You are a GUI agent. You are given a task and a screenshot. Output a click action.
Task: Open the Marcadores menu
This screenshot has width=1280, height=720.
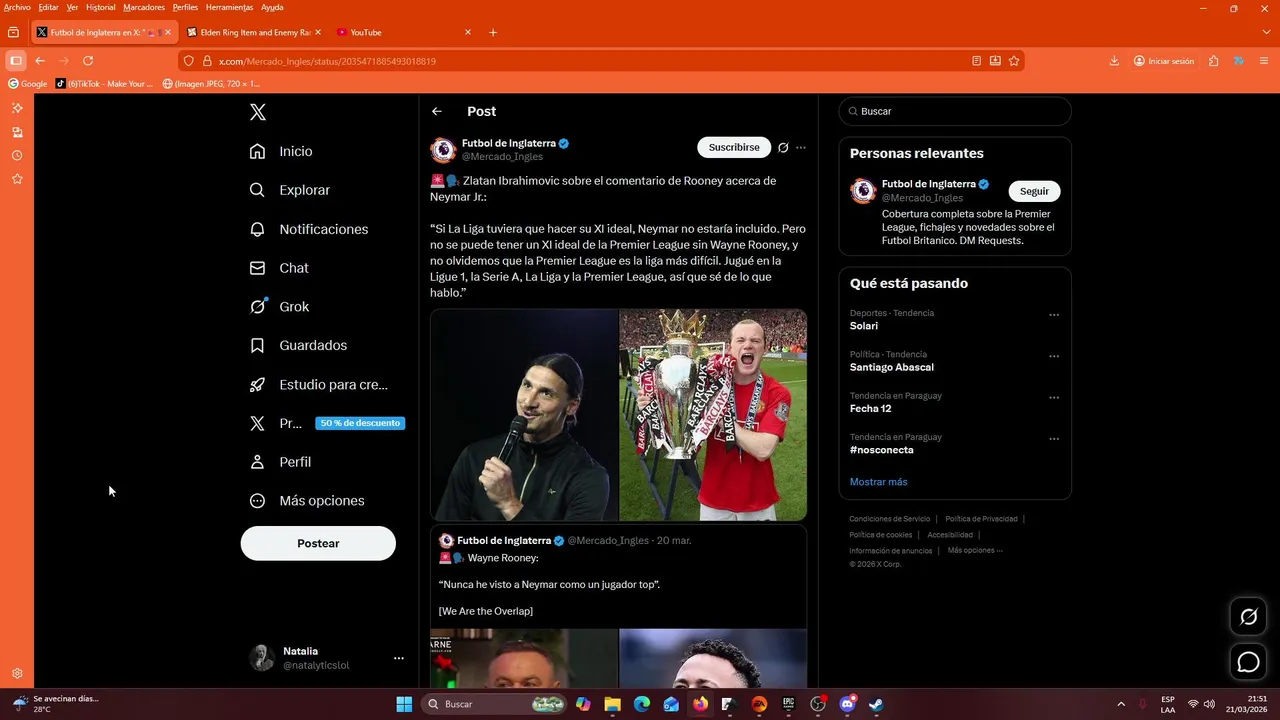(144, 7)
